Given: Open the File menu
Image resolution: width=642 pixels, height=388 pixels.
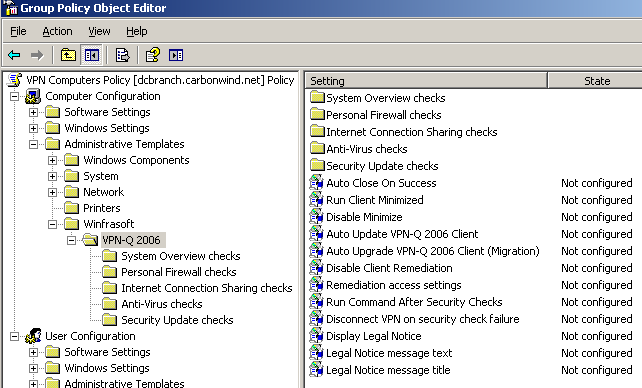Looking at the screenshot, I should [x=18, y=31].
